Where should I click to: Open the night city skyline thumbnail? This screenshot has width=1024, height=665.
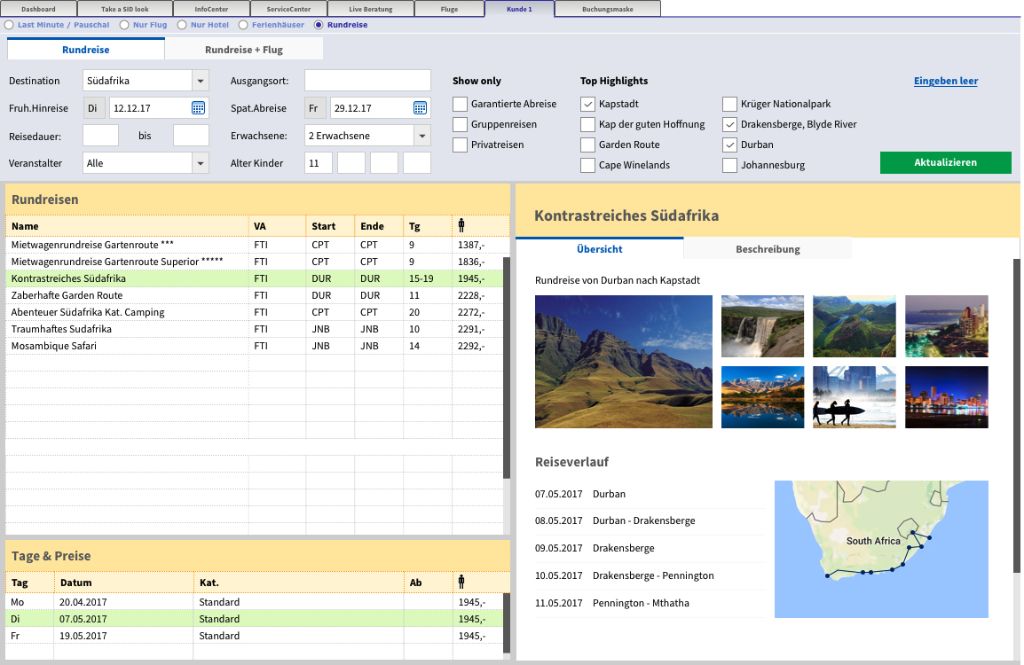946,397
